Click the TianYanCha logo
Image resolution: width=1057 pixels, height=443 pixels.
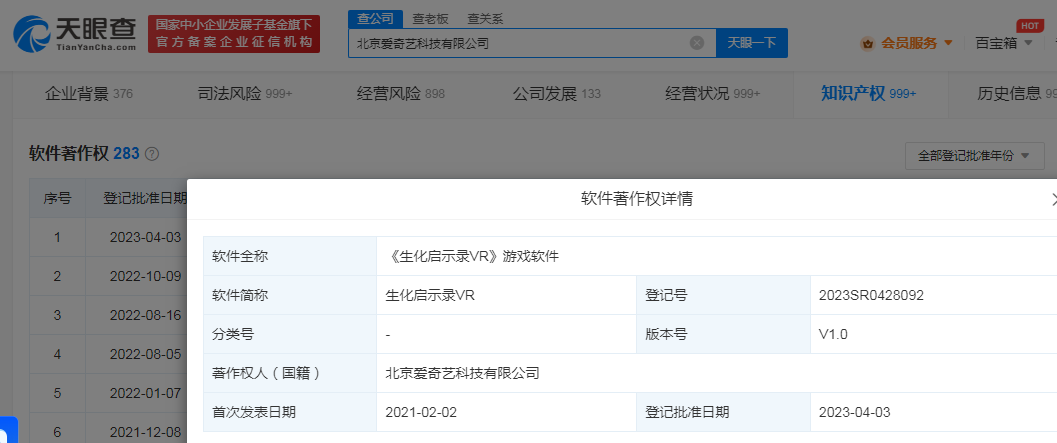tap(74, 34)
